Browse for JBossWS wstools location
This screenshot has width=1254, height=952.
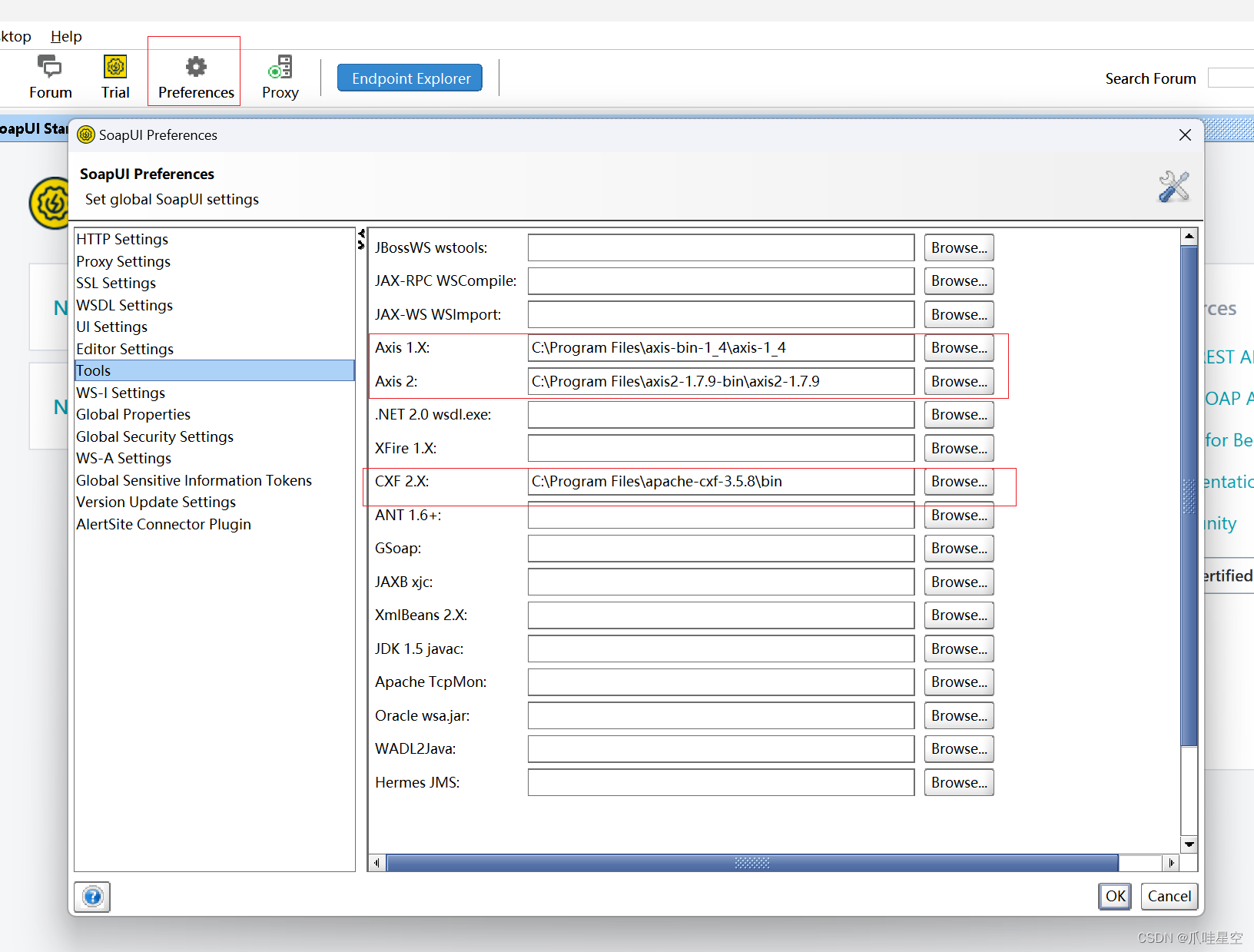pyautogui.click(x=959, y=247)
